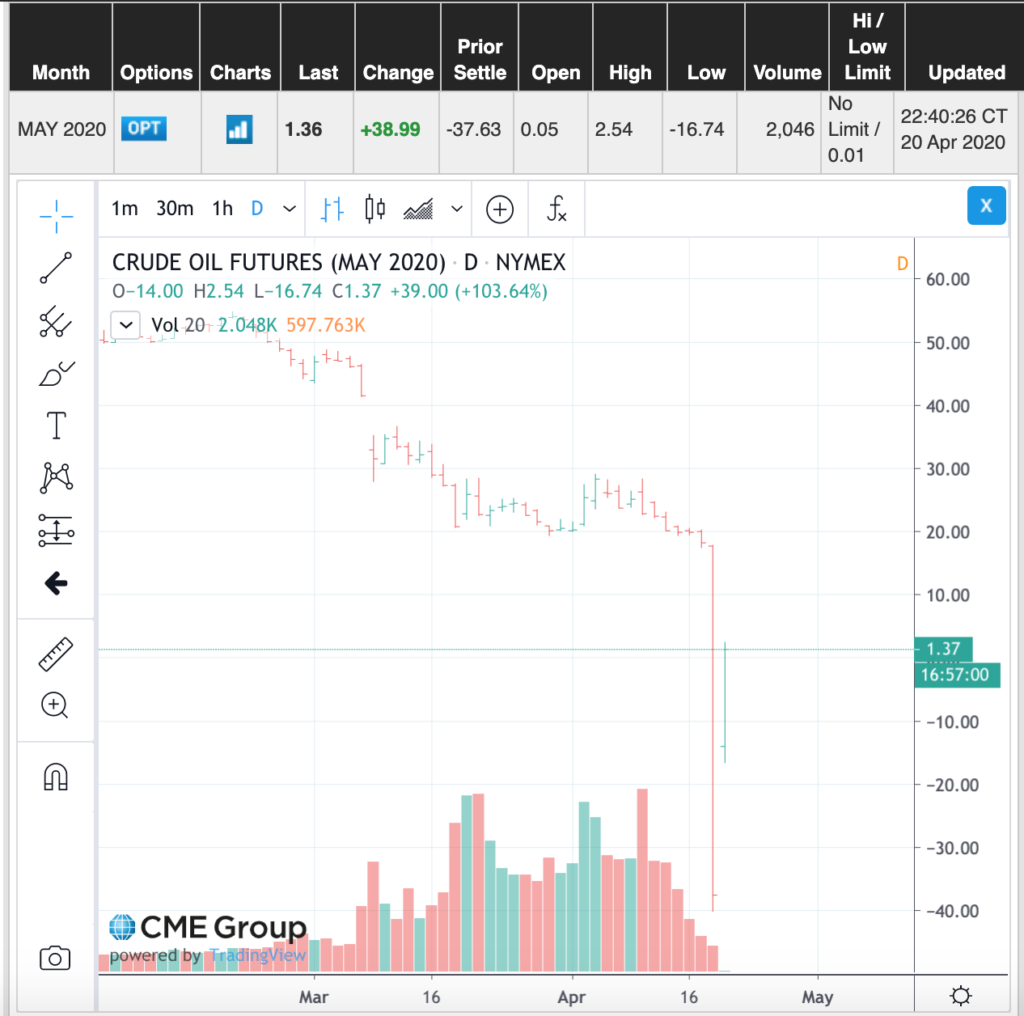Select the crosshair cursor tool
1024x1016 pixels.
click(56, 213)
